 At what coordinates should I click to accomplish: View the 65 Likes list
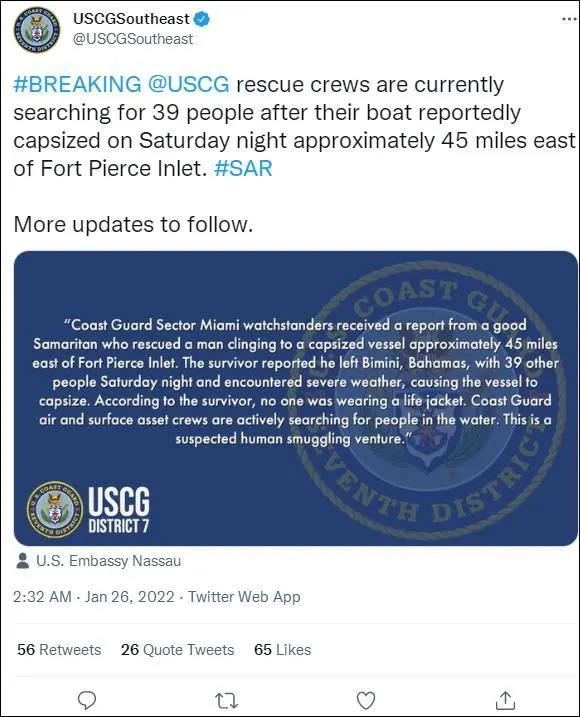[283, 650]
